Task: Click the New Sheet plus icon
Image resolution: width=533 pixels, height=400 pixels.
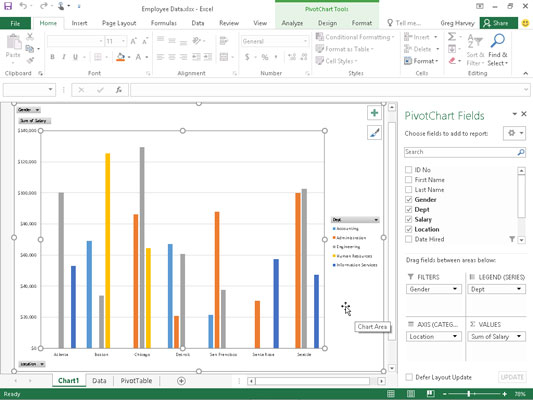Action: 182,381
